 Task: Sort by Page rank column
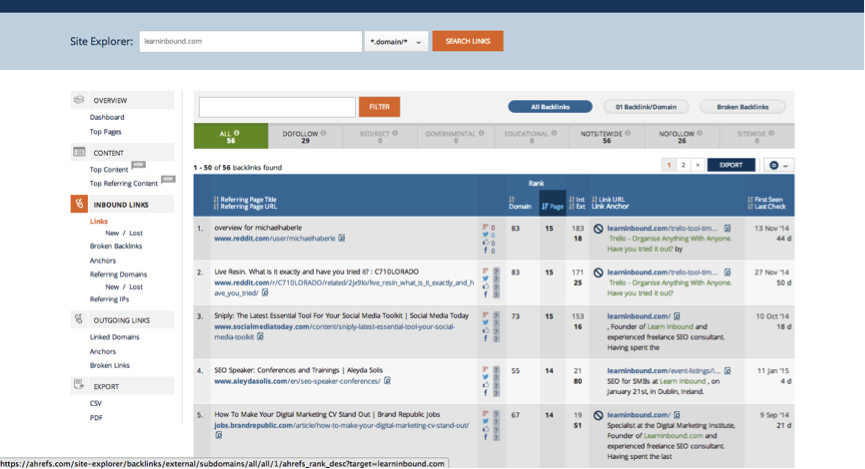click(x=553, y=206)
